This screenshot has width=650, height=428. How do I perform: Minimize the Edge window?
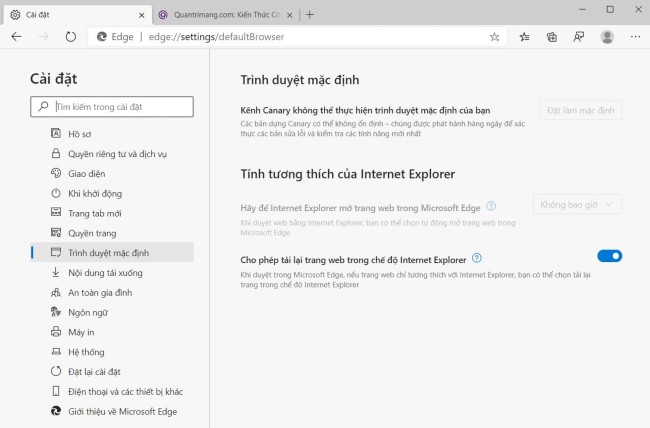(582, 9)
